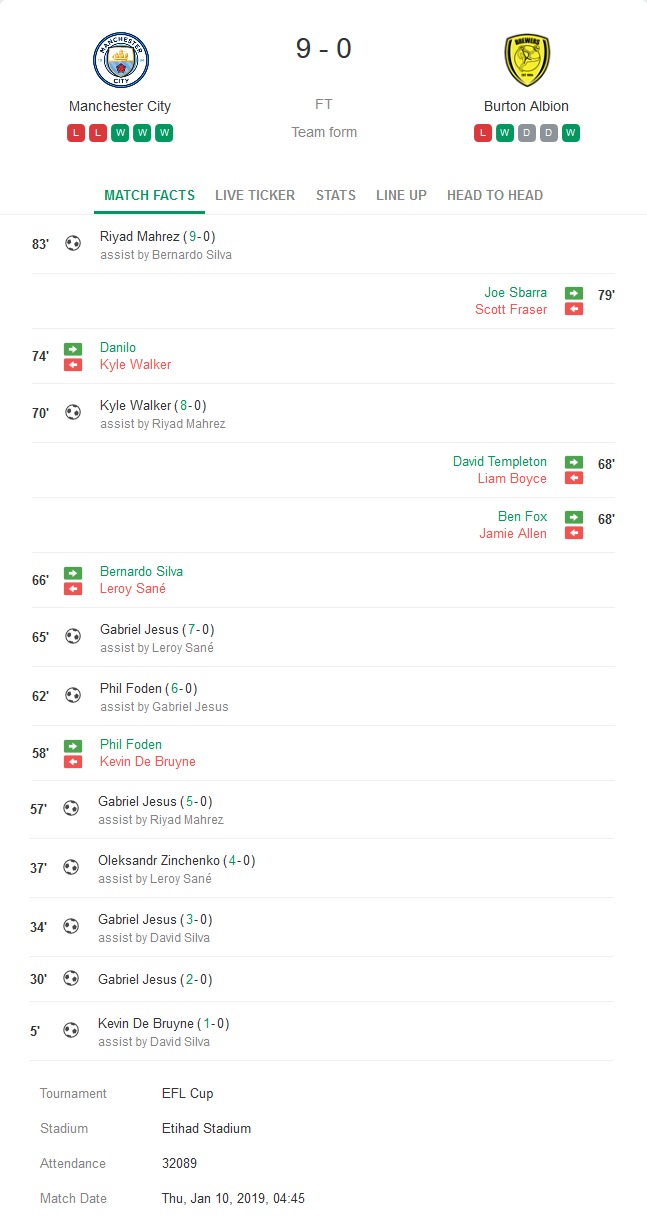Screen dimensions: 647x1222
Task: Open the Head to Head tab
Action: tap(495, 195)
